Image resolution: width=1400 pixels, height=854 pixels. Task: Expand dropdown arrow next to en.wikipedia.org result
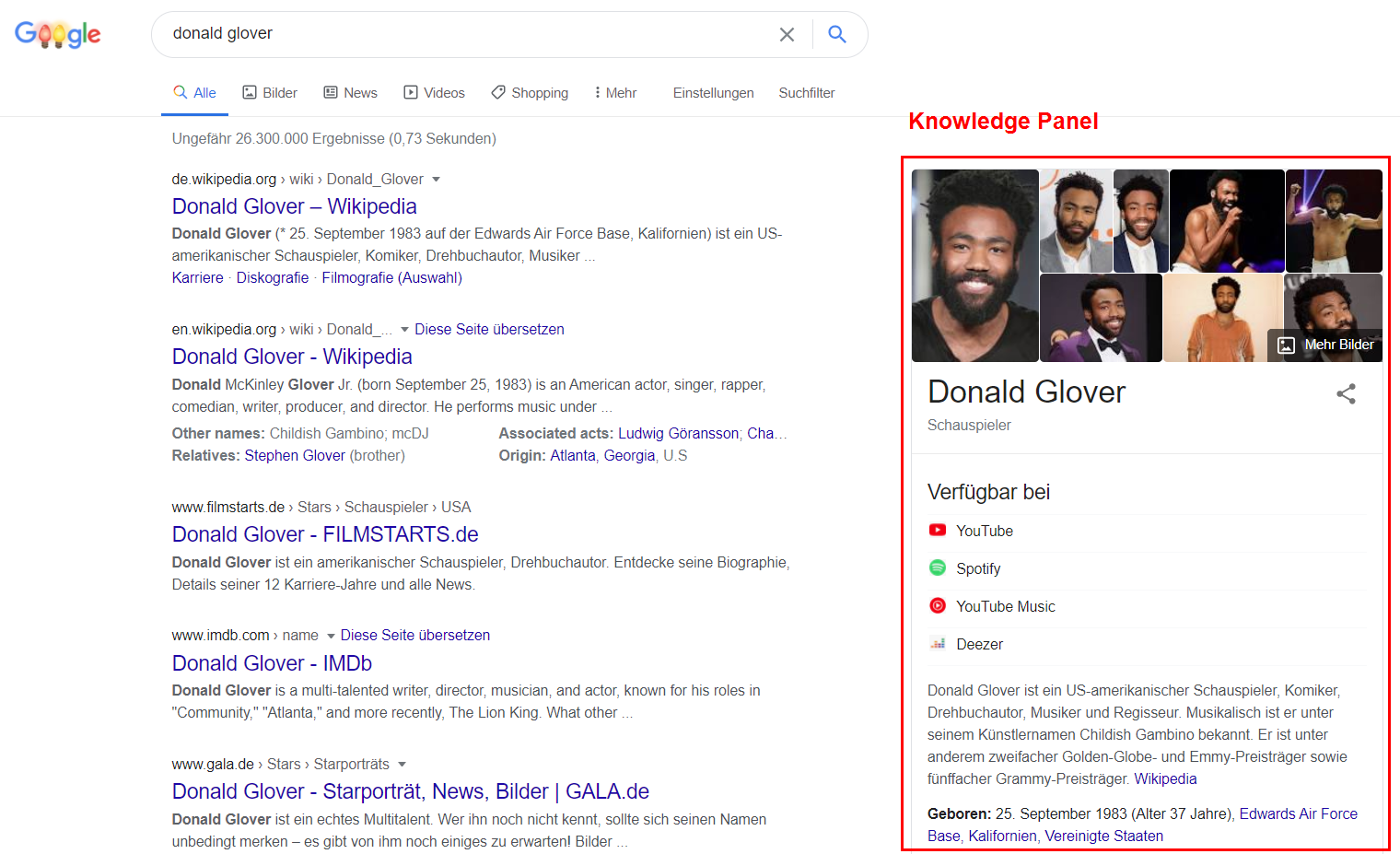(404, 330)
